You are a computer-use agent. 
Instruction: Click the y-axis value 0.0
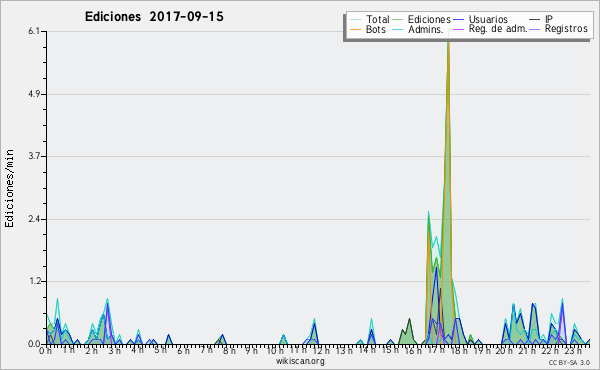[34, 344]
